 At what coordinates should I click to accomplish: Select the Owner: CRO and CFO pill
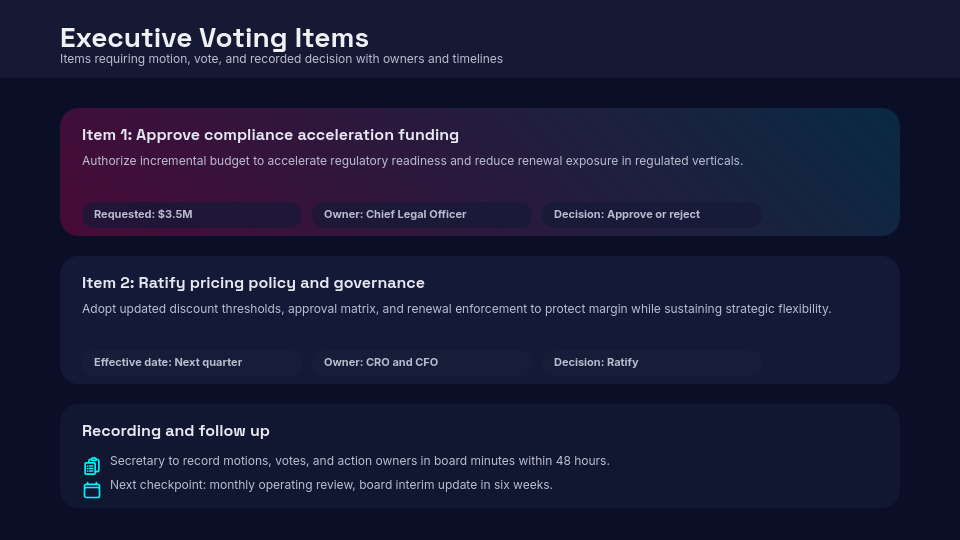click(421, 363)
